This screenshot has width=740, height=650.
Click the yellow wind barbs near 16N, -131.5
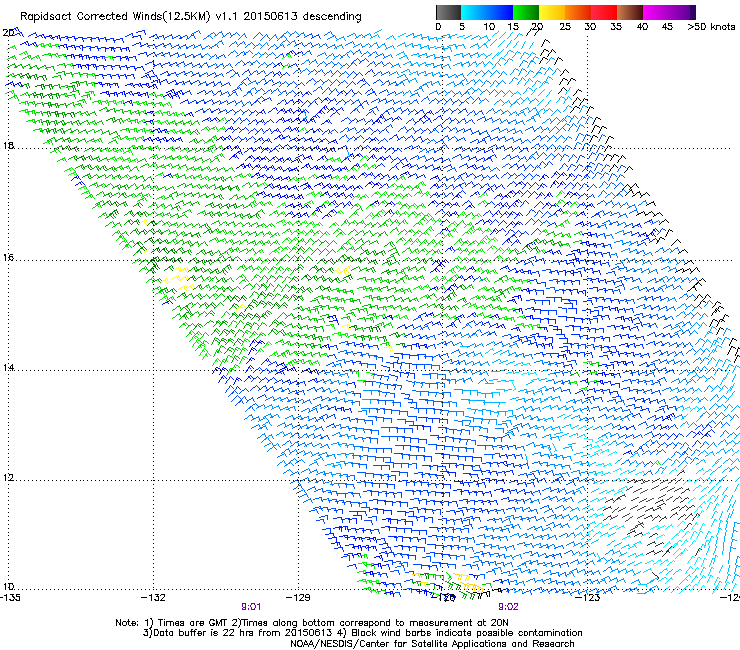(x=177, y=278)
